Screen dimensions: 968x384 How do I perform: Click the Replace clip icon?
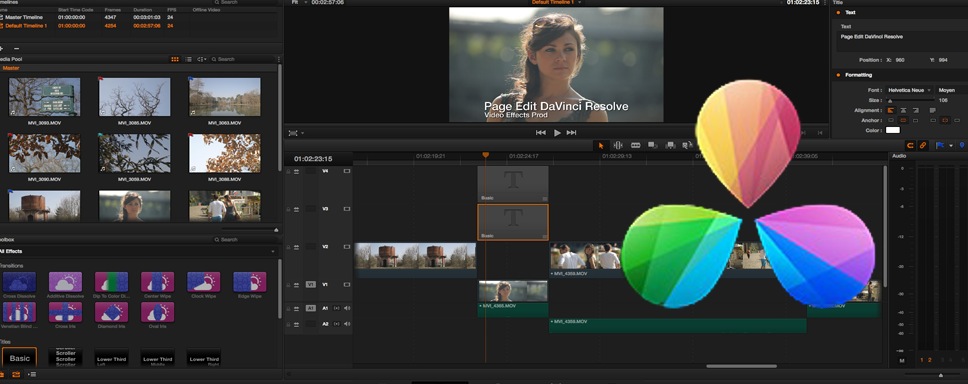tap(686, 146)
